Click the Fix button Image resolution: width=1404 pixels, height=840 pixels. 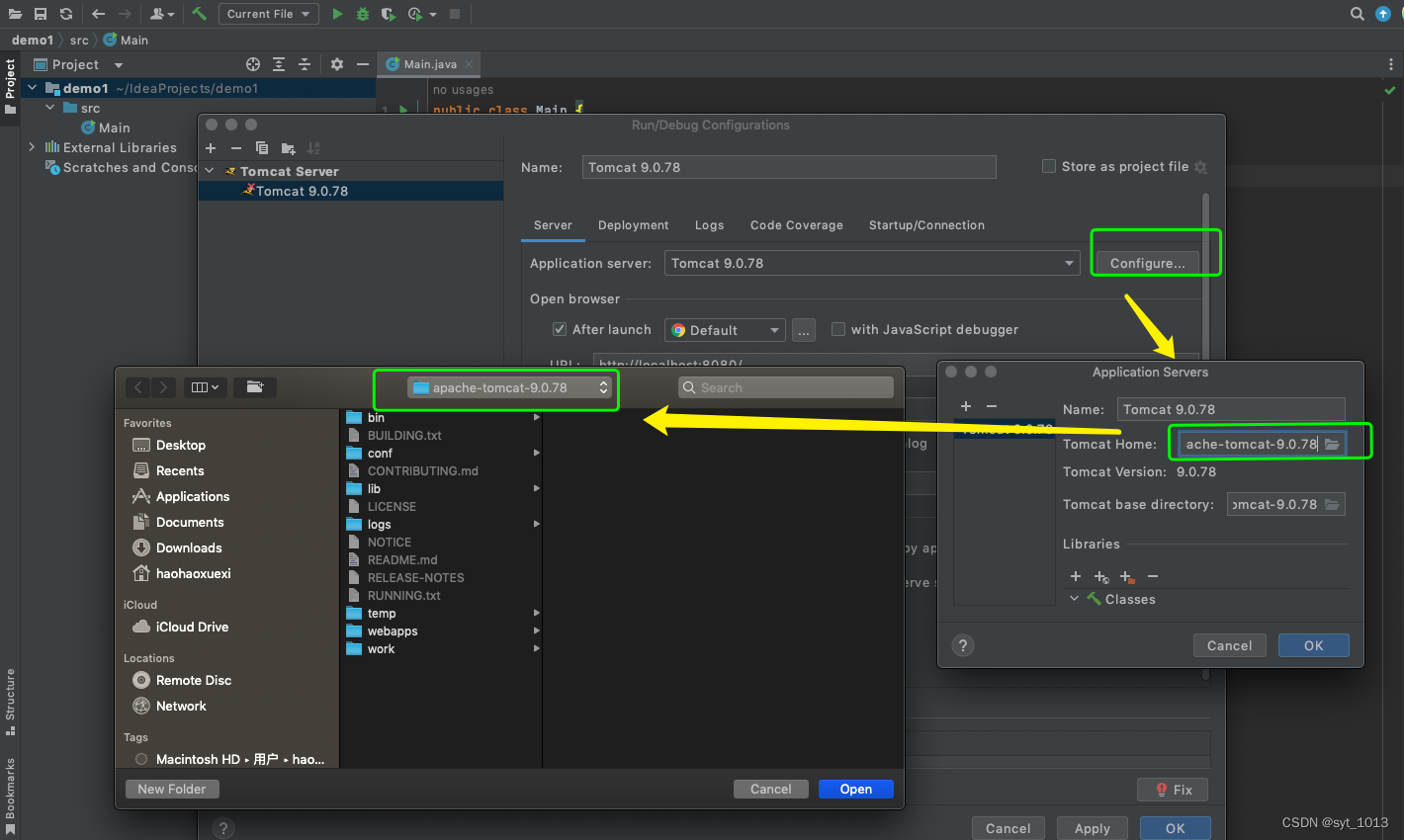(x=1173, y=790)
